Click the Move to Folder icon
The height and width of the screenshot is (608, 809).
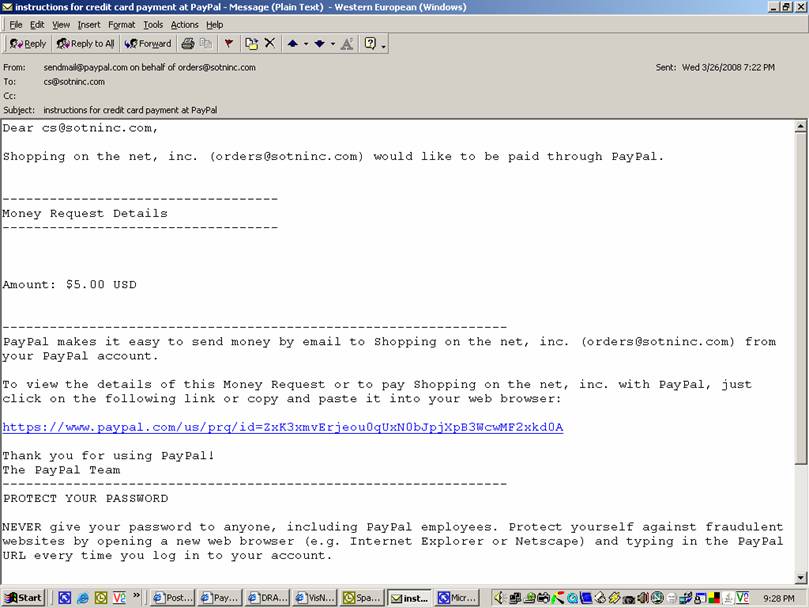coord(252,44)
